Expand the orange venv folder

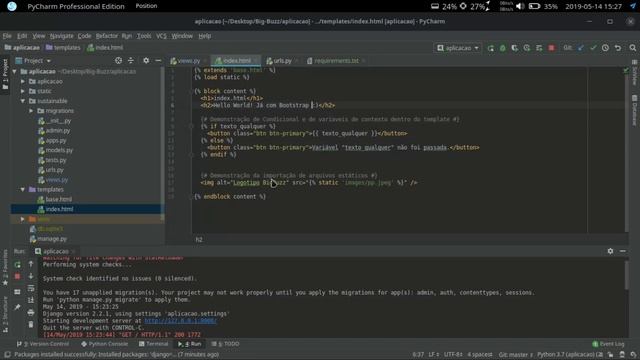pyautogui.click(x=23, y=219)
